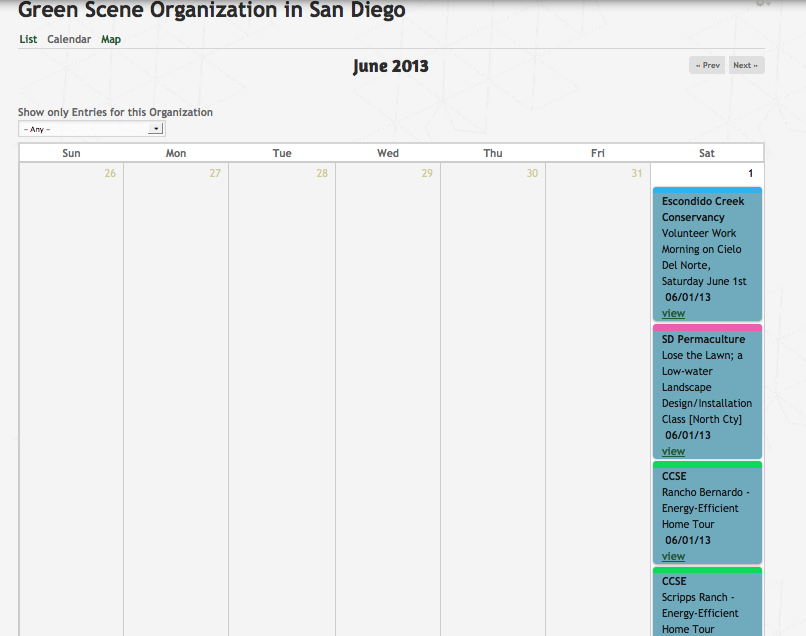The width and height of the screenshot is (806, 636).
Task: Select day 26 in the Sunday column
Action: pos(110,174)
